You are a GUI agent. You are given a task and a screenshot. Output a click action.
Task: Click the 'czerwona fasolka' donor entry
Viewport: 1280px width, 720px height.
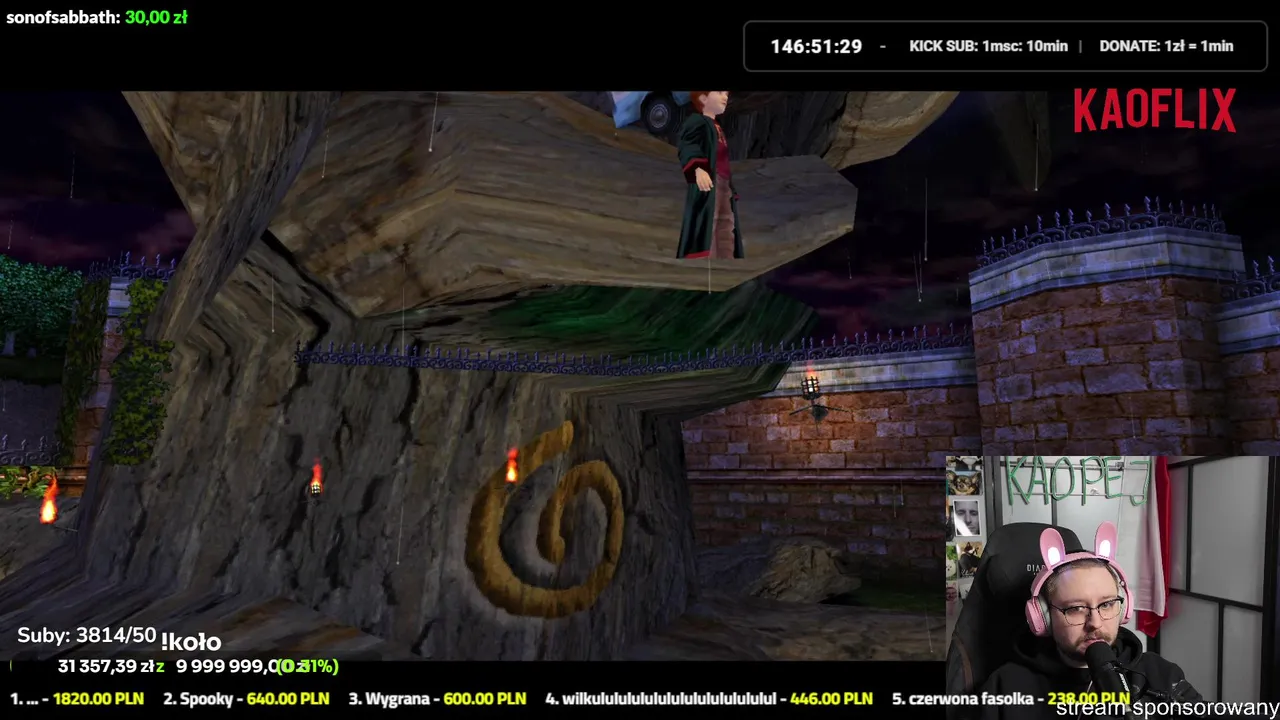(x=1010, y=699)
